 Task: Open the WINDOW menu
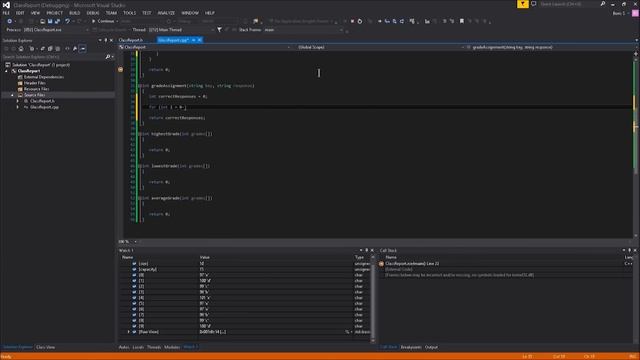coord(190,13)
